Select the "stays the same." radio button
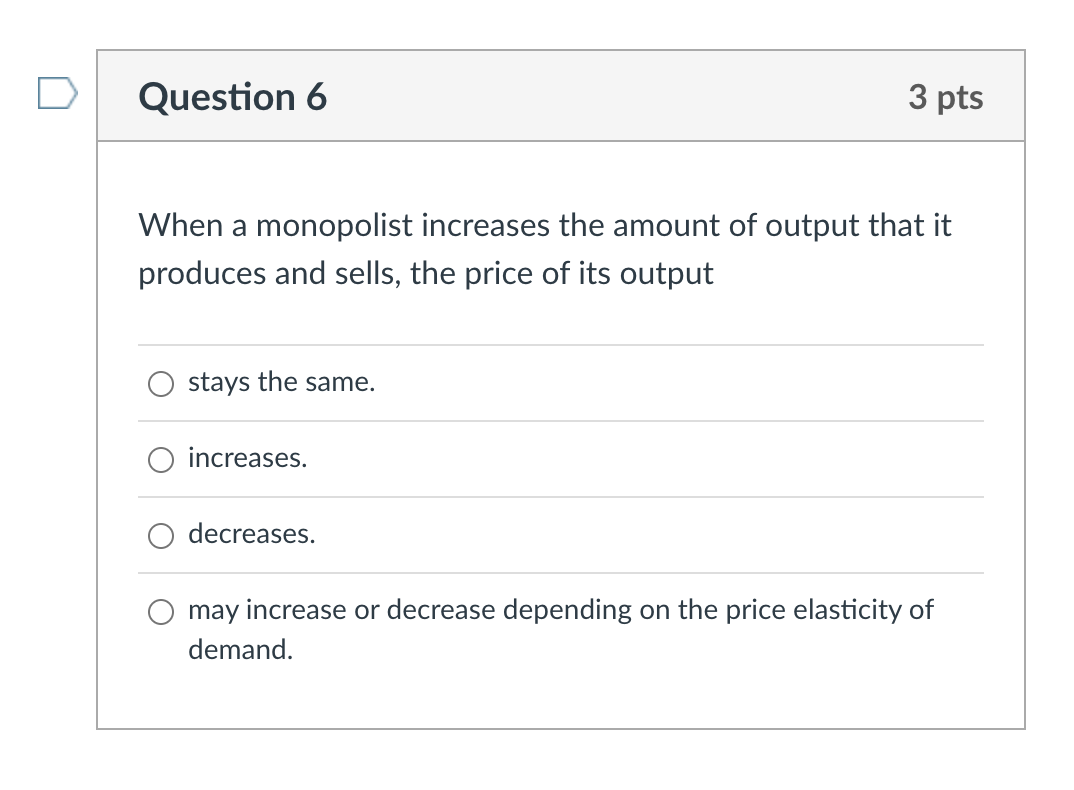Viewport: 1074px width, 790px height. point(160,384)
